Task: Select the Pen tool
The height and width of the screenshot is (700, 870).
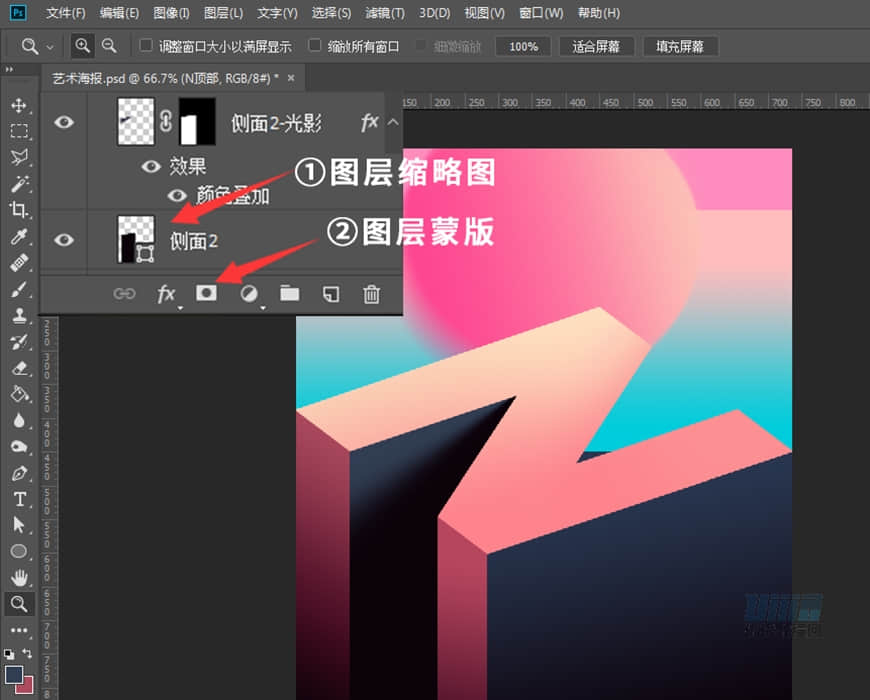Action: (19, 473)
